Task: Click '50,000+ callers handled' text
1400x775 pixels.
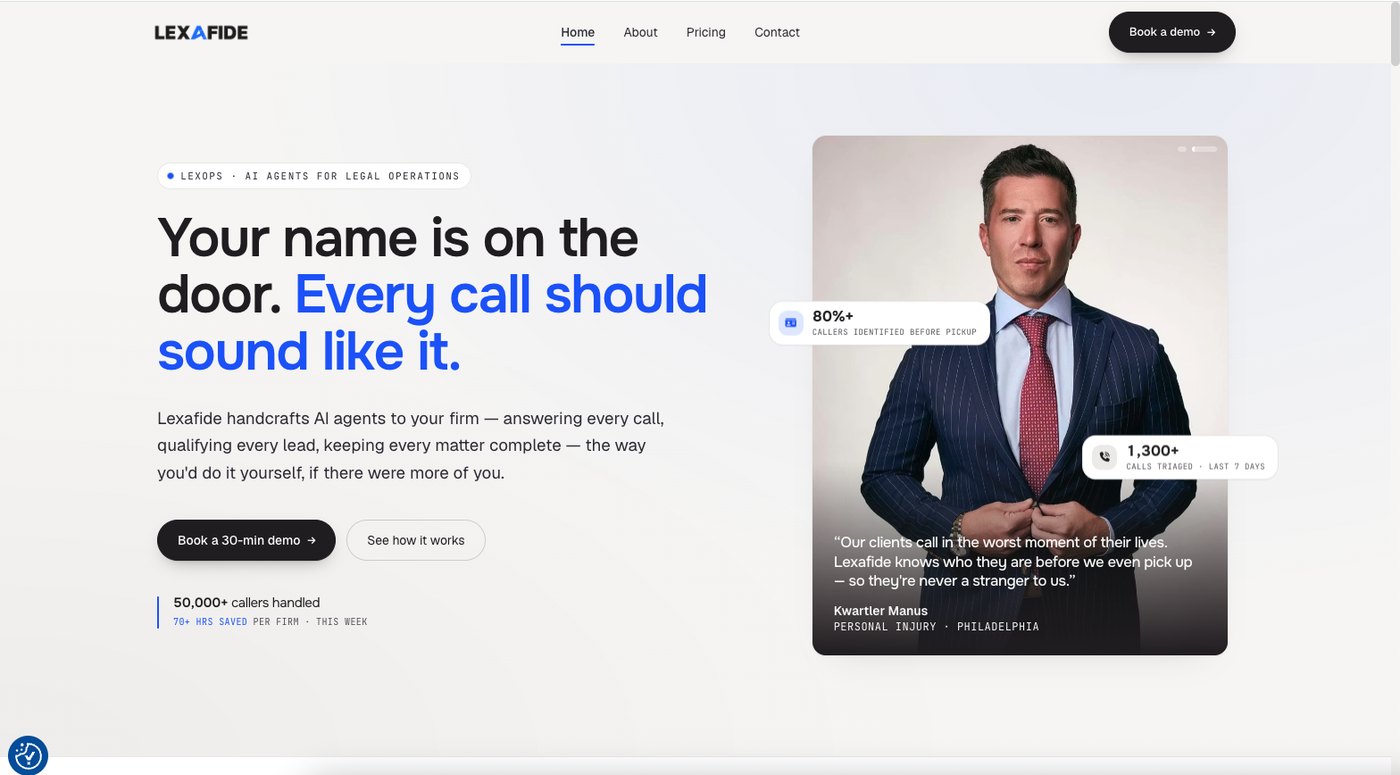Action: (x=247, y=602)
